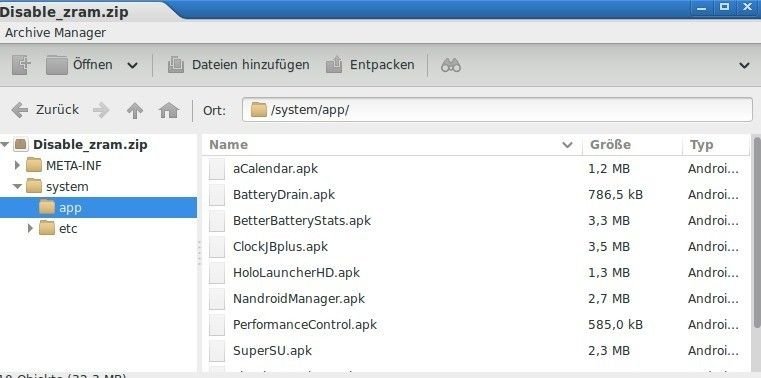The height and width of the screenshot is (378, 761).
Task: Open the Archive Manager menu
Action: [x=55, y=33]
